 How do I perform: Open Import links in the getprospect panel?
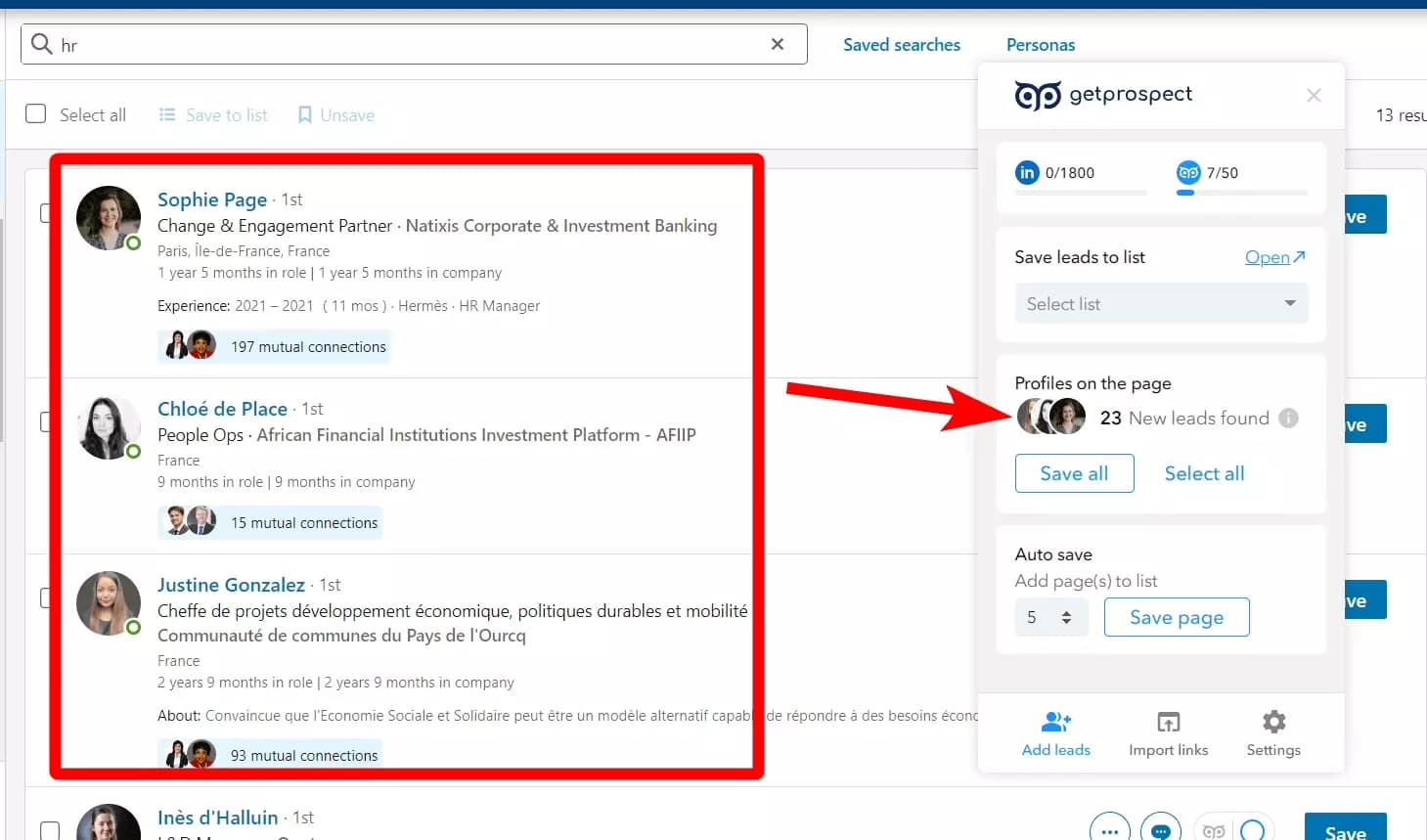1168,722
